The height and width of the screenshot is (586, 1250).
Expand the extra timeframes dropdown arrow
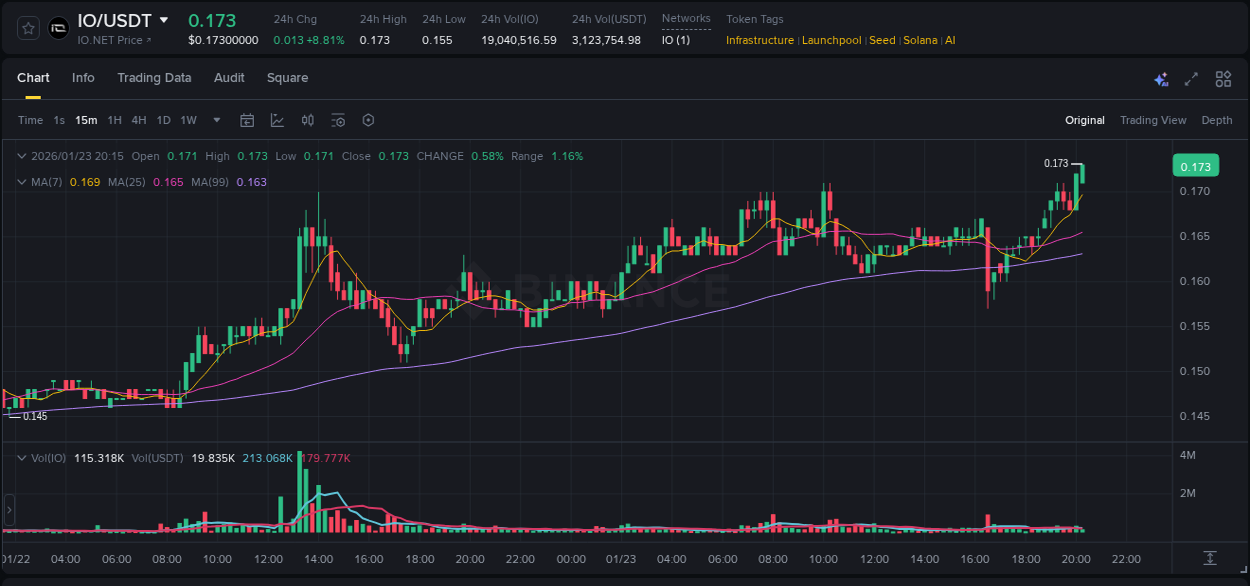coord(215,120)
